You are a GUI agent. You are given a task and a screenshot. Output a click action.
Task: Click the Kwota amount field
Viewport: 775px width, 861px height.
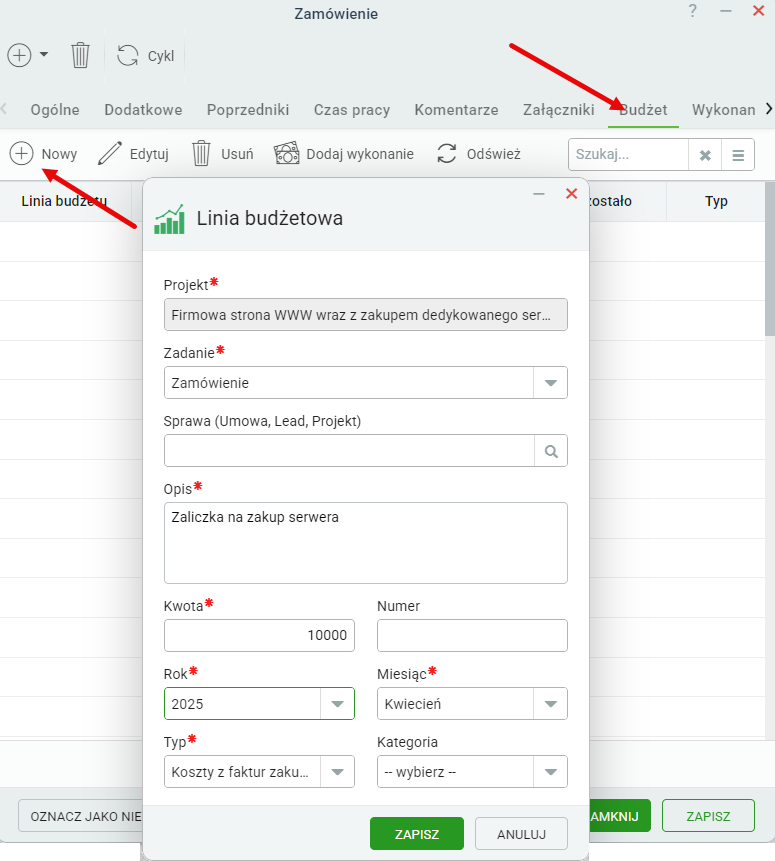(259, 635)
